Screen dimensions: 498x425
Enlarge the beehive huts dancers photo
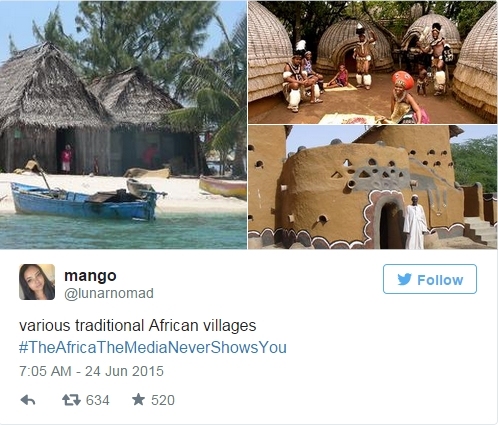372,62
